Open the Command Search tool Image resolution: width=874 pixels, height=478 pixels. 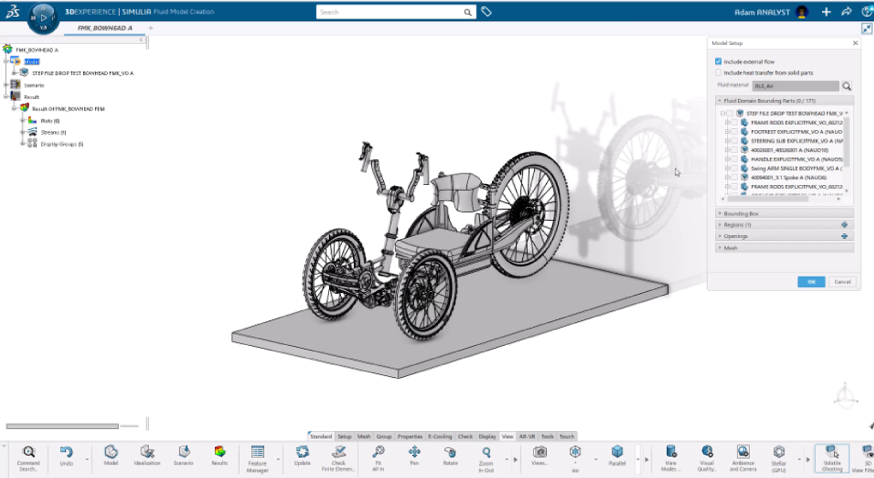[28, 458]
